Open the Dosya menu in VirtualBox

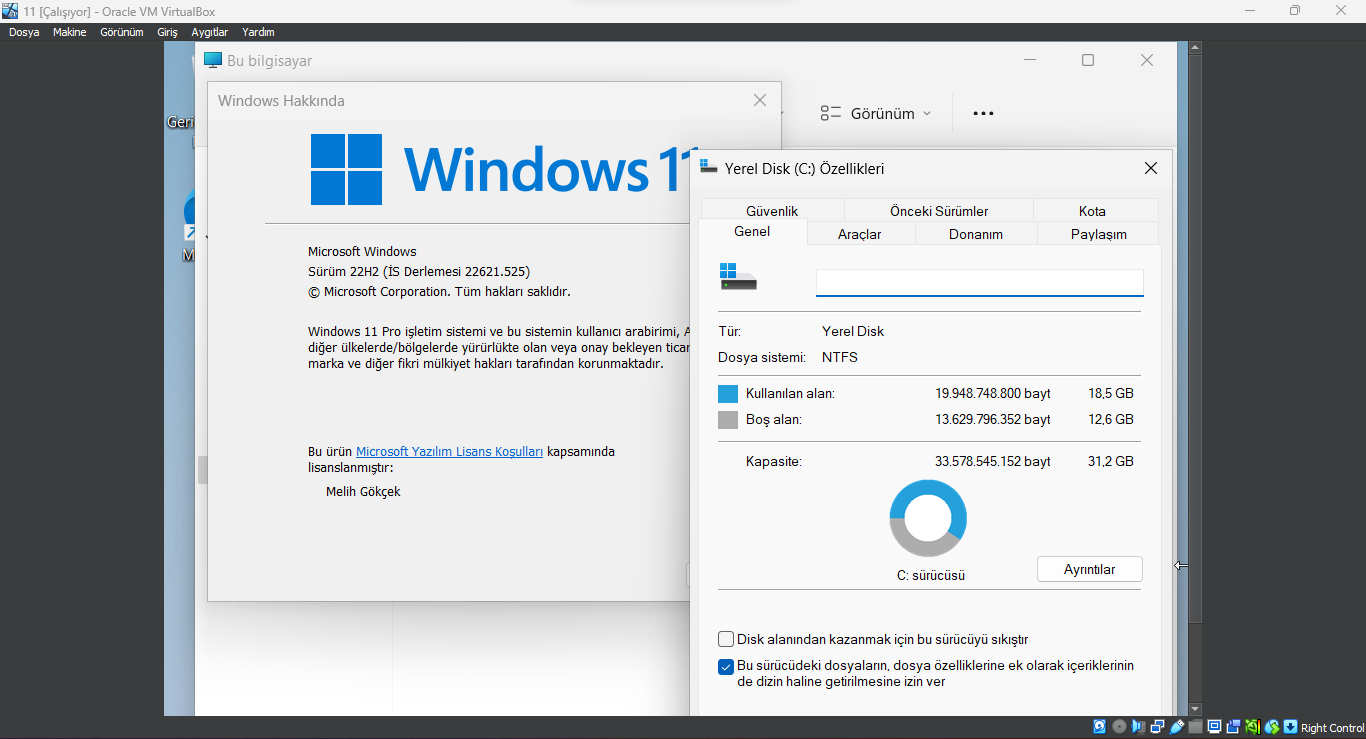click(x=24, y=32)
